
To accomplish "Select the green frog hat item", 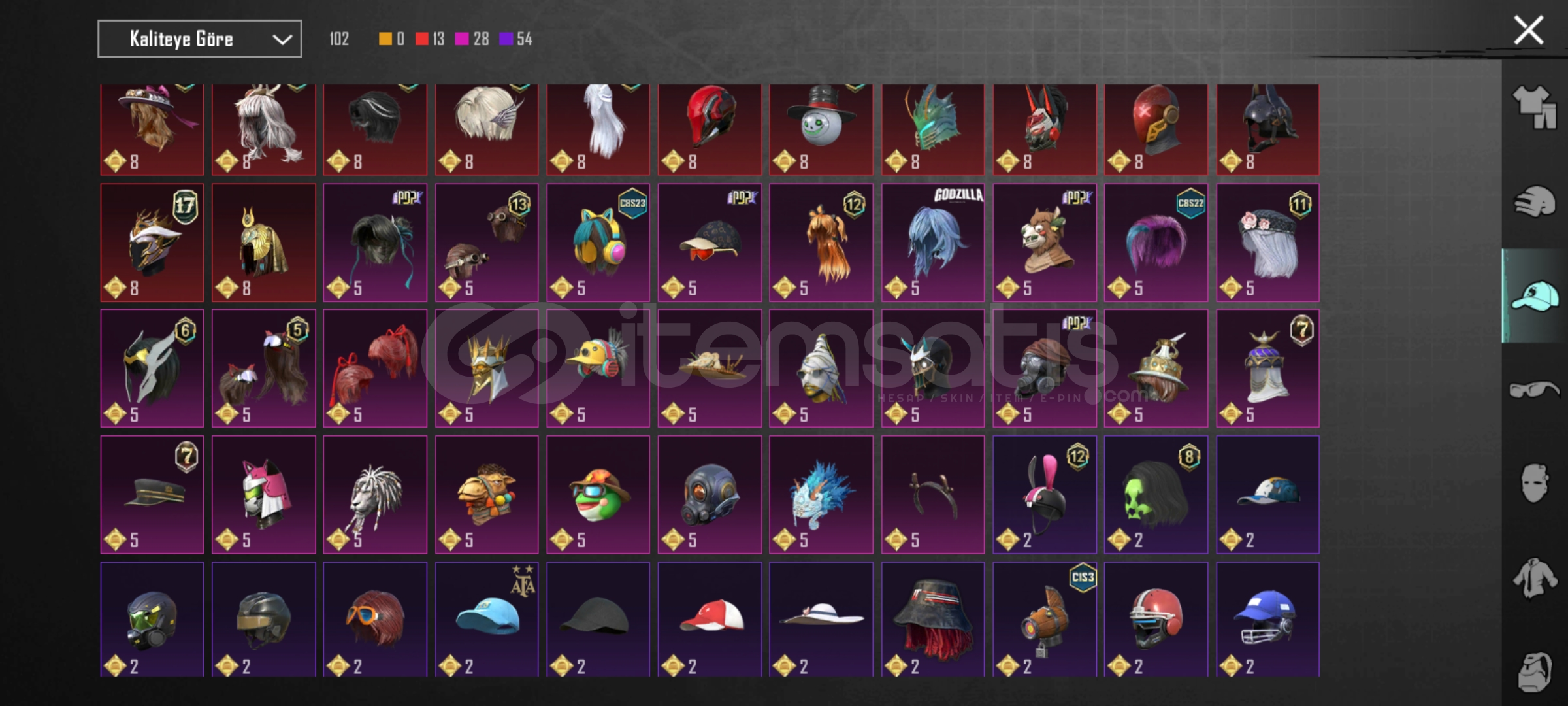I will tap(598, 495).
